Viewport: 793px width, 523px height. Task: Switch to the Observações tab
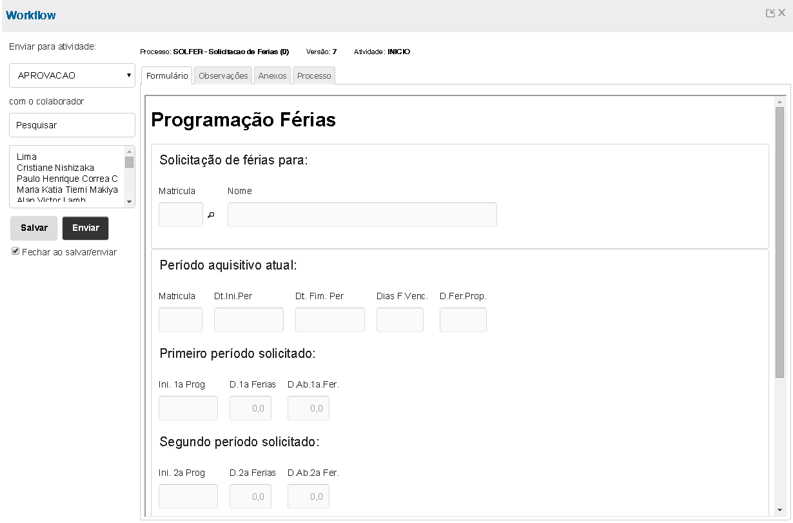(223, 75)
